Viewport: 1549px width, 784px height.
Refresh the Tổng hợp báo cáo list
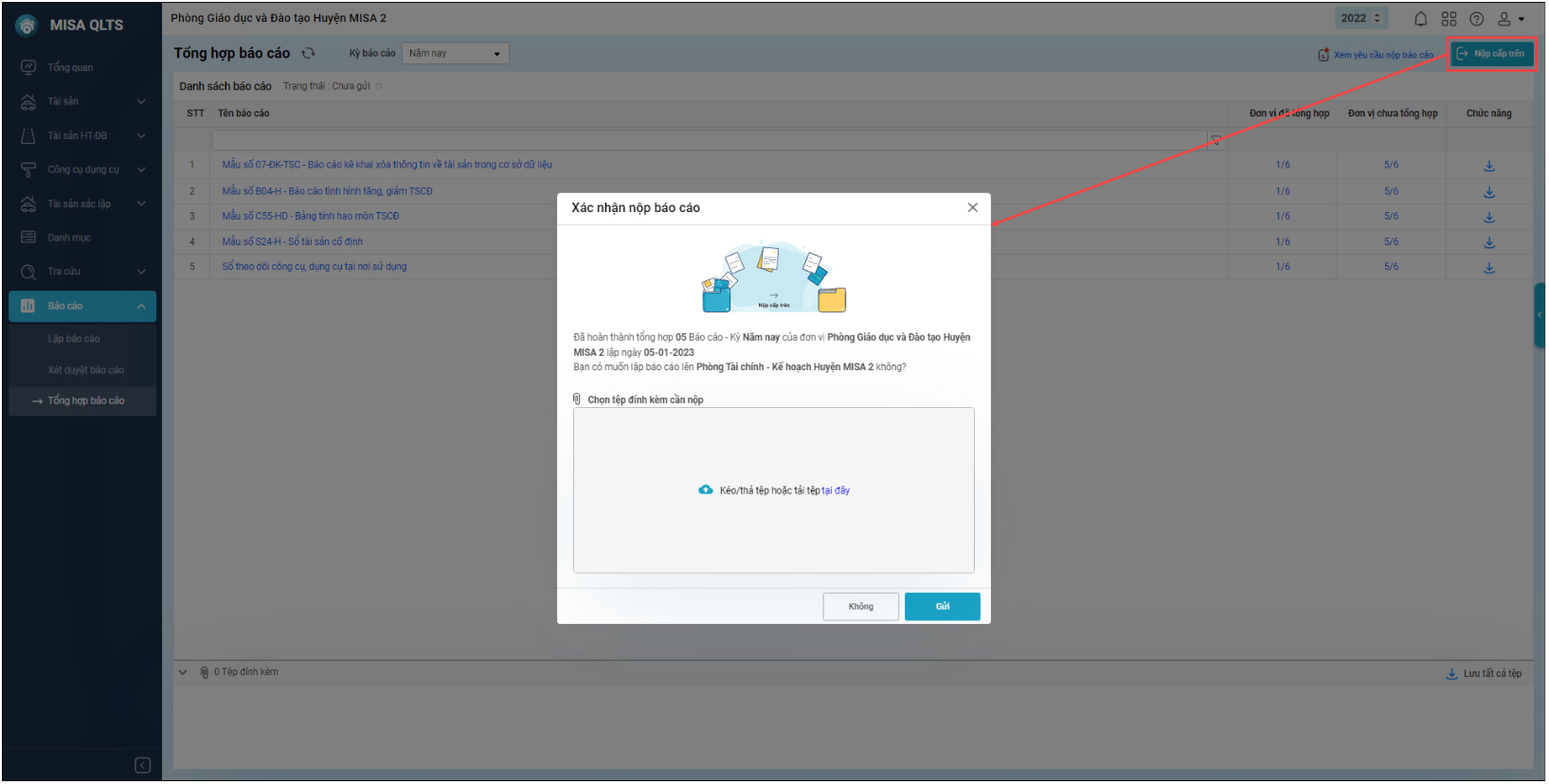click(308, 53)
